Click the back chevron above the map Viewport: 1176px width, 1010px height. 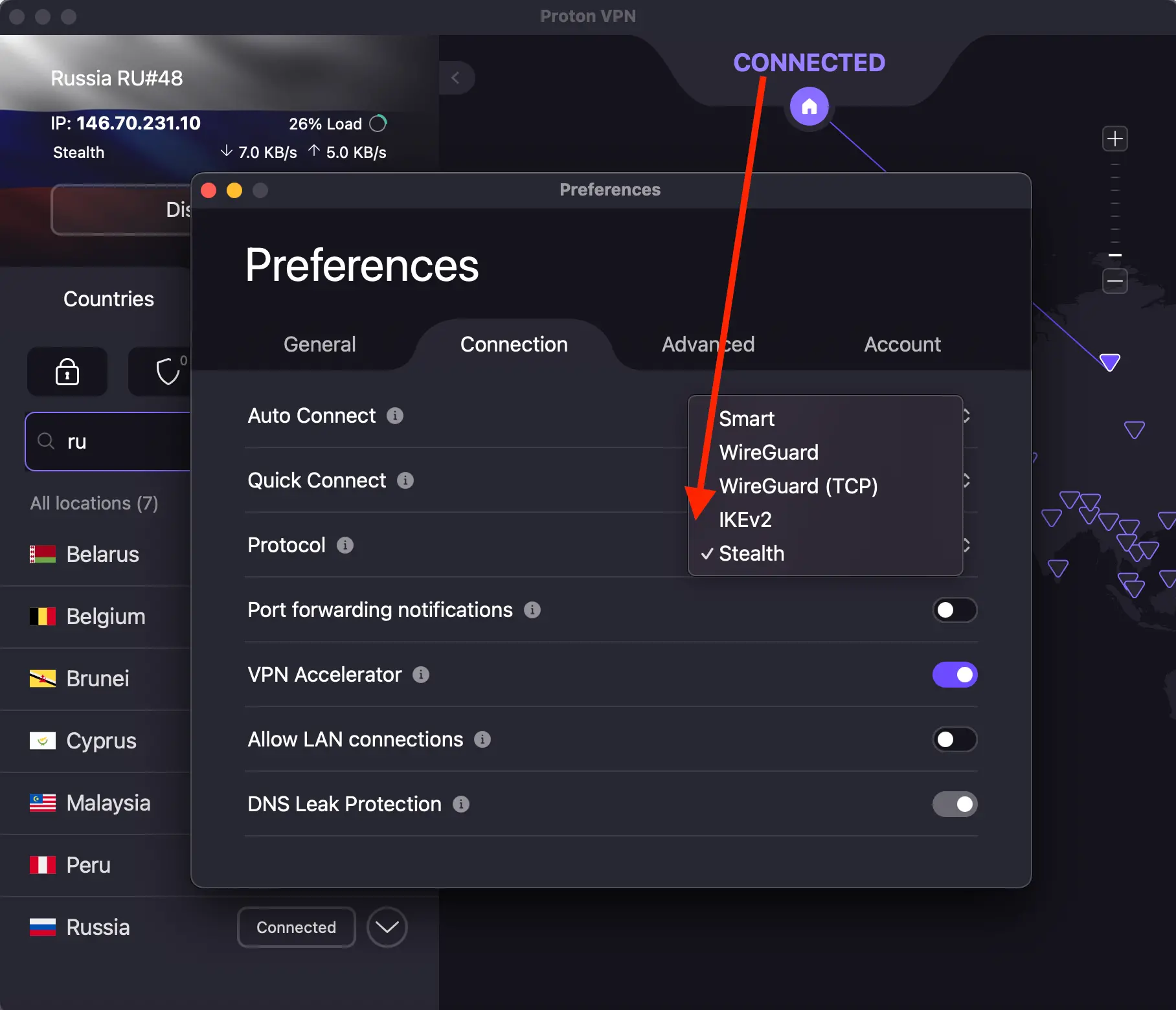[x=457, y=78]
